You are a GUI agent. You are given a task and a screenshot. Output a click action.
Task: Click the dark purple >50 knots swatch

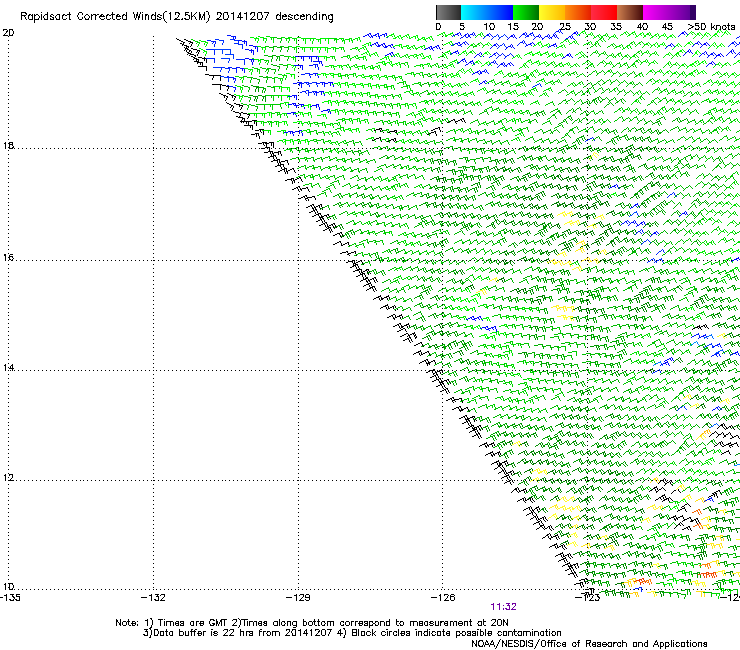pos(693,12)
